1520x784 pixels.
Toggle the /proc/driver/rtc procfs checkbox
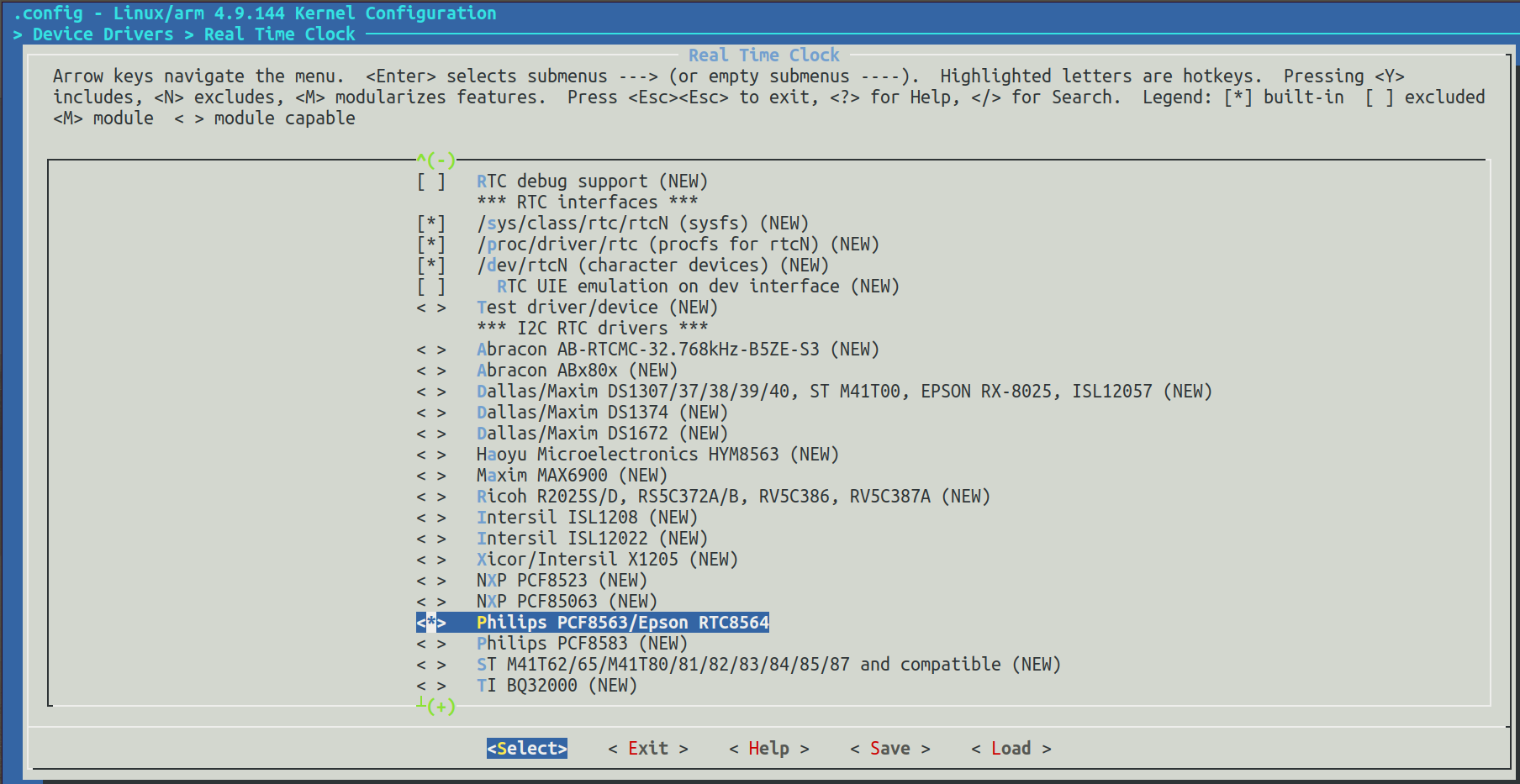[431, 245]
